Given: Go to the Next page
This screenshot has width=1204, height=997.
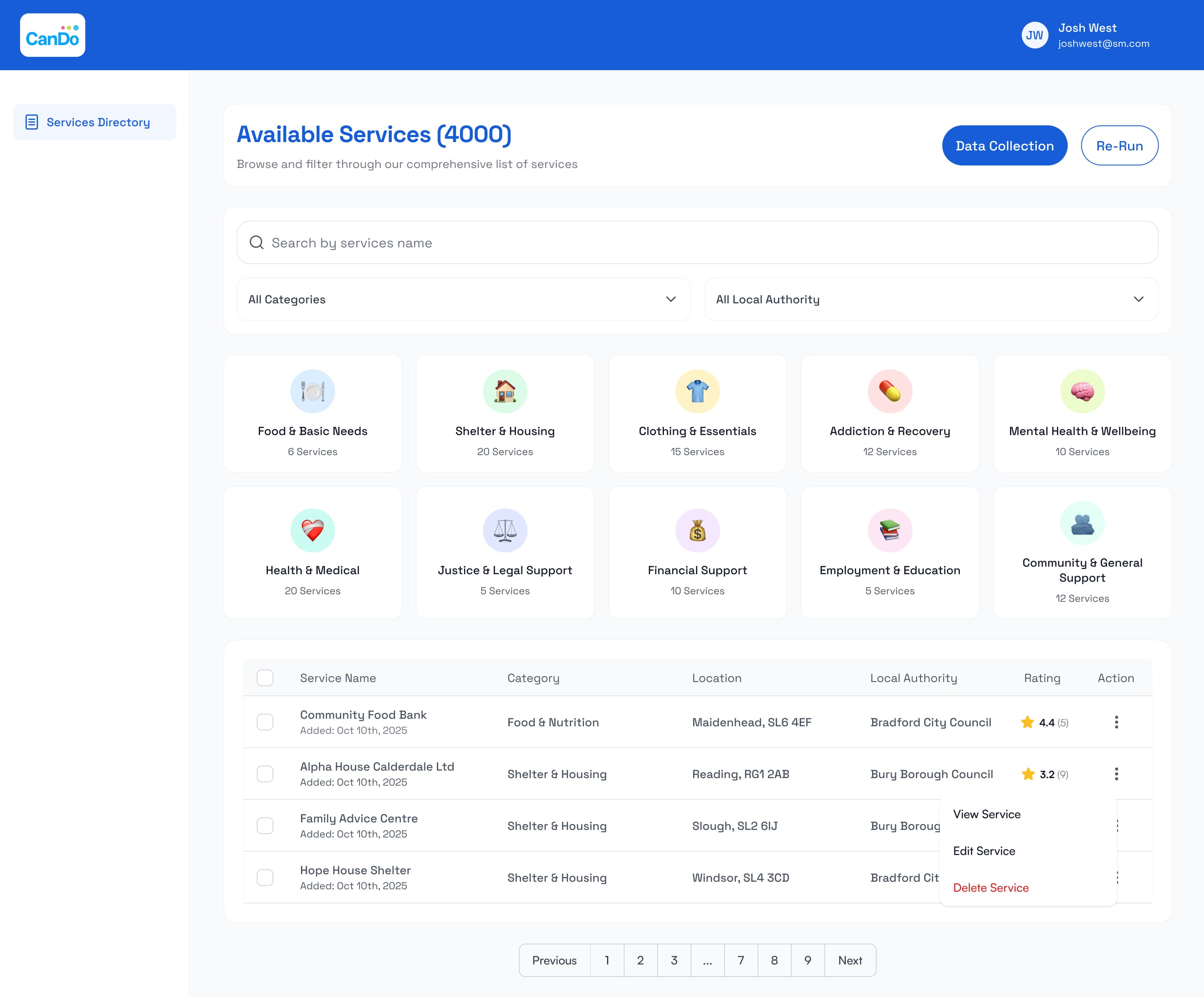Looking at the screenshot, I should (850, 960).
